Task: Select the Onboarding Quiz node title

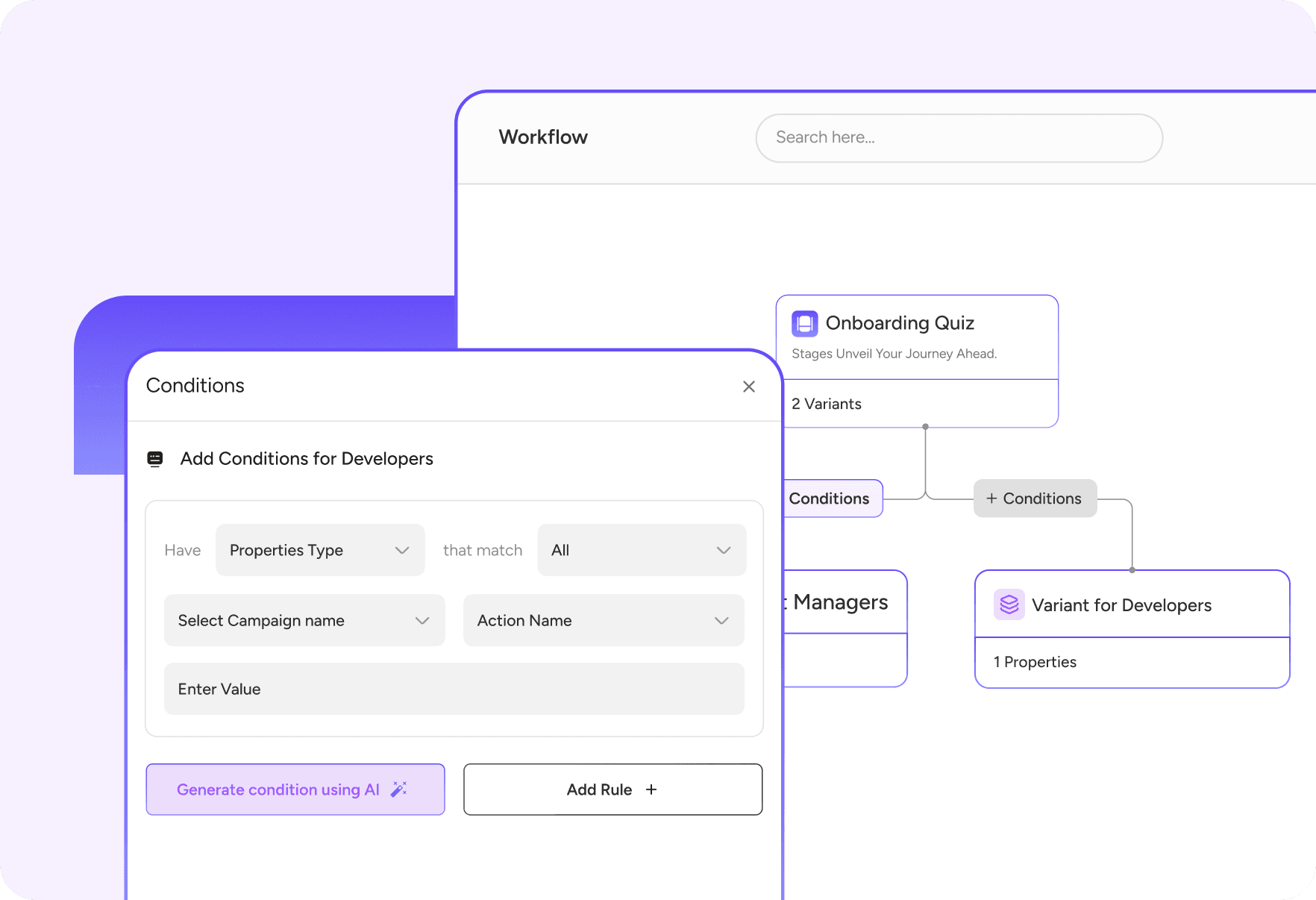Action: click(900, 323)
